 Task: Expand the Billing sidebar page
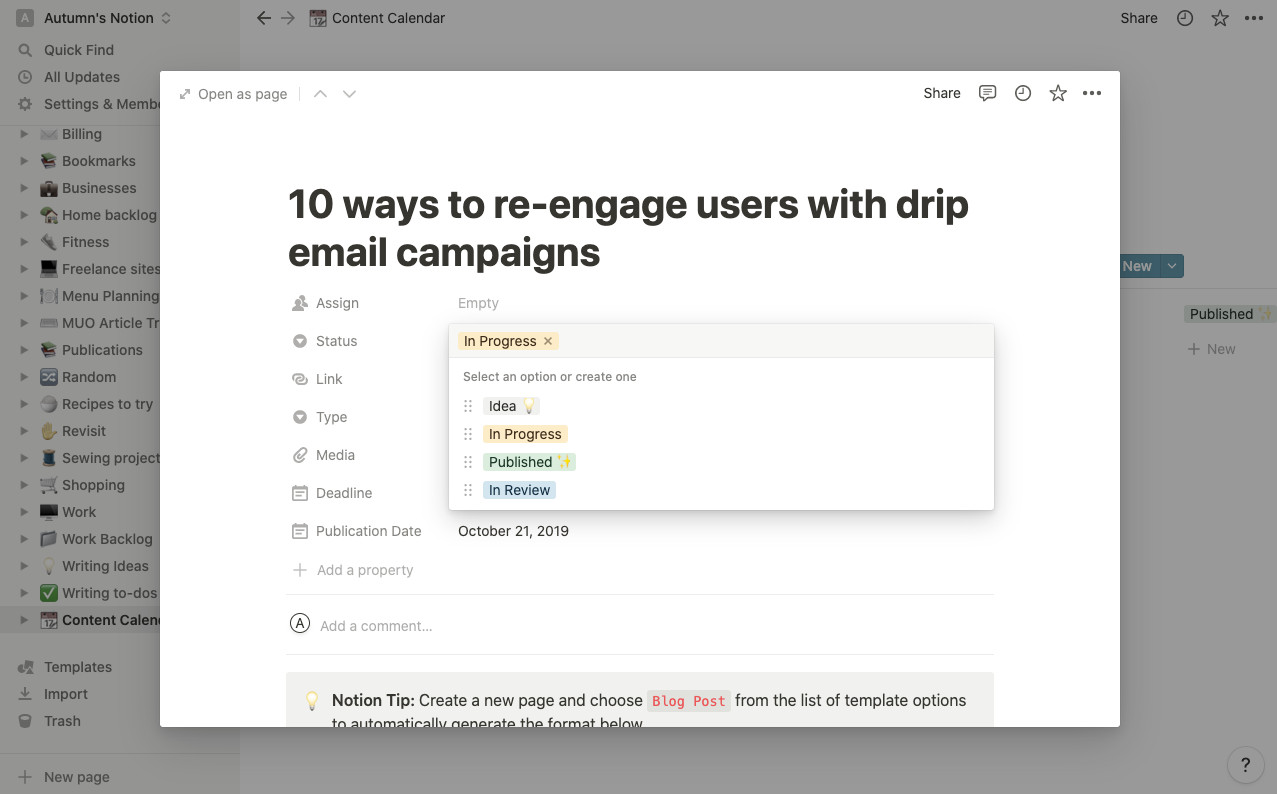click(24, 134)
